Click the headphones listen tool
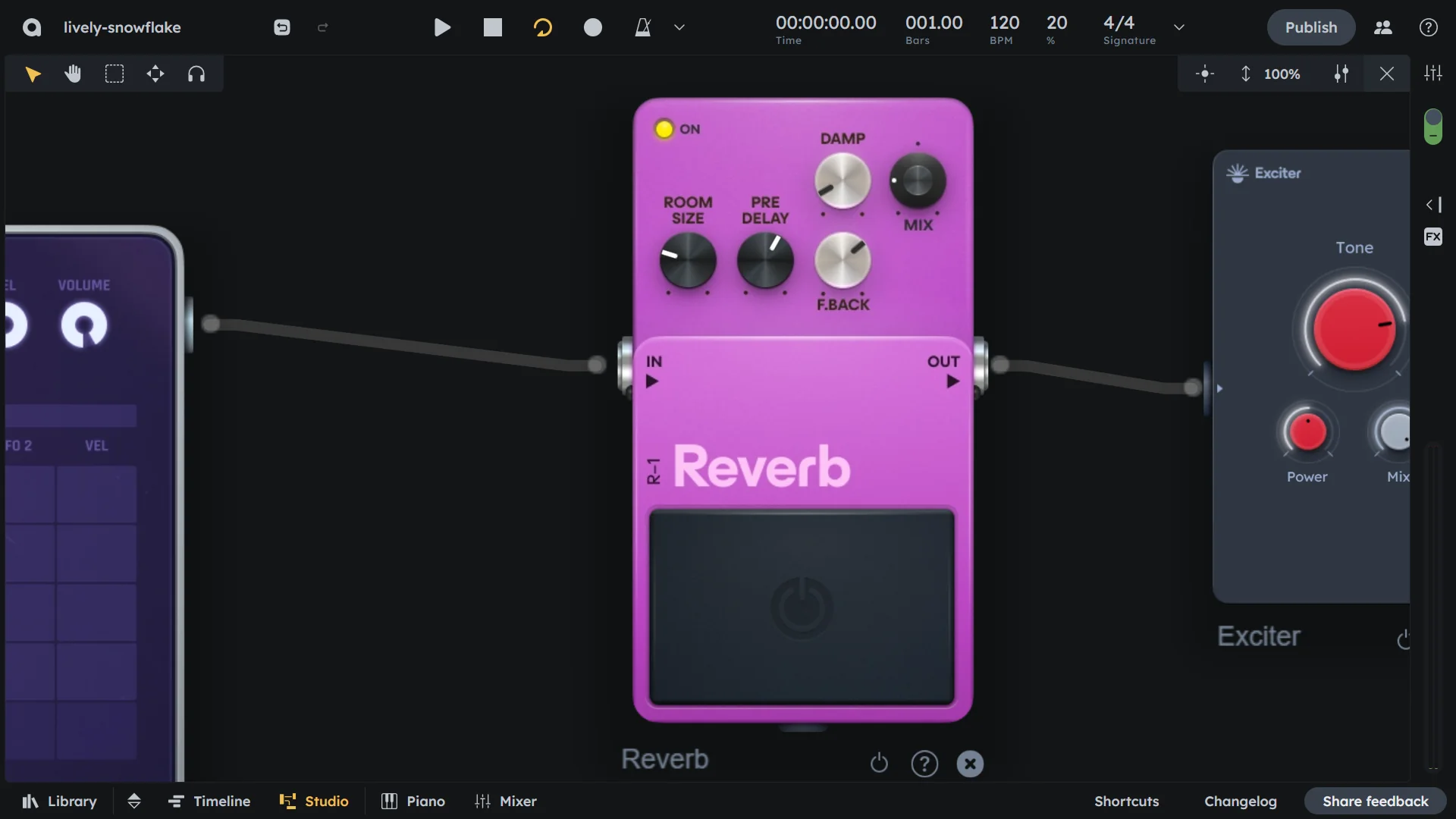This screenshot has height=819, width=1456. click(x=196, y=74)
